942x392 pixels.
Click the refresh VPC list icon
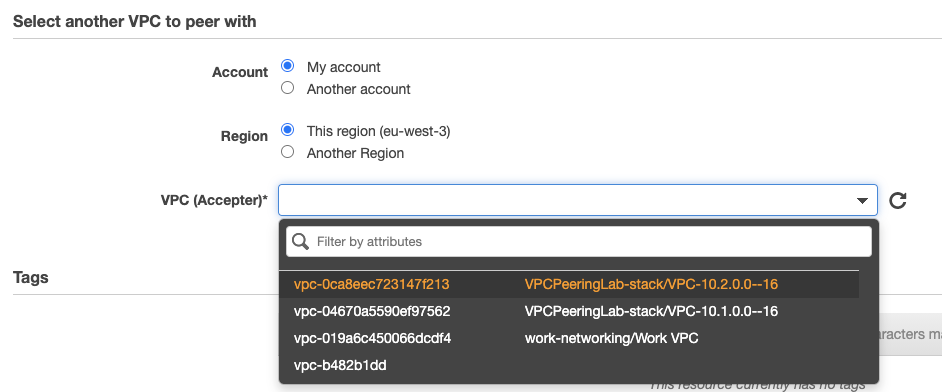point(897,200)
